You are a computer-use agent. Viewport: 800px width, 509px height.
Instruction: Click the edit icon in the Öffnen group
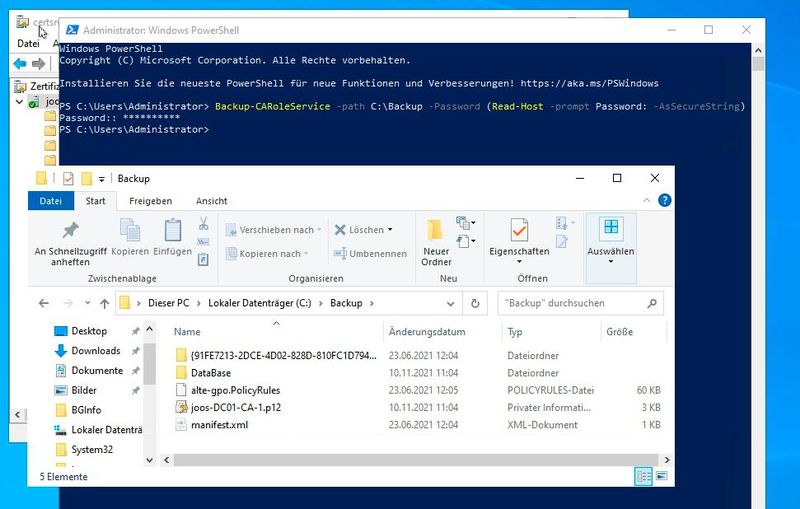tap(562, 241)
